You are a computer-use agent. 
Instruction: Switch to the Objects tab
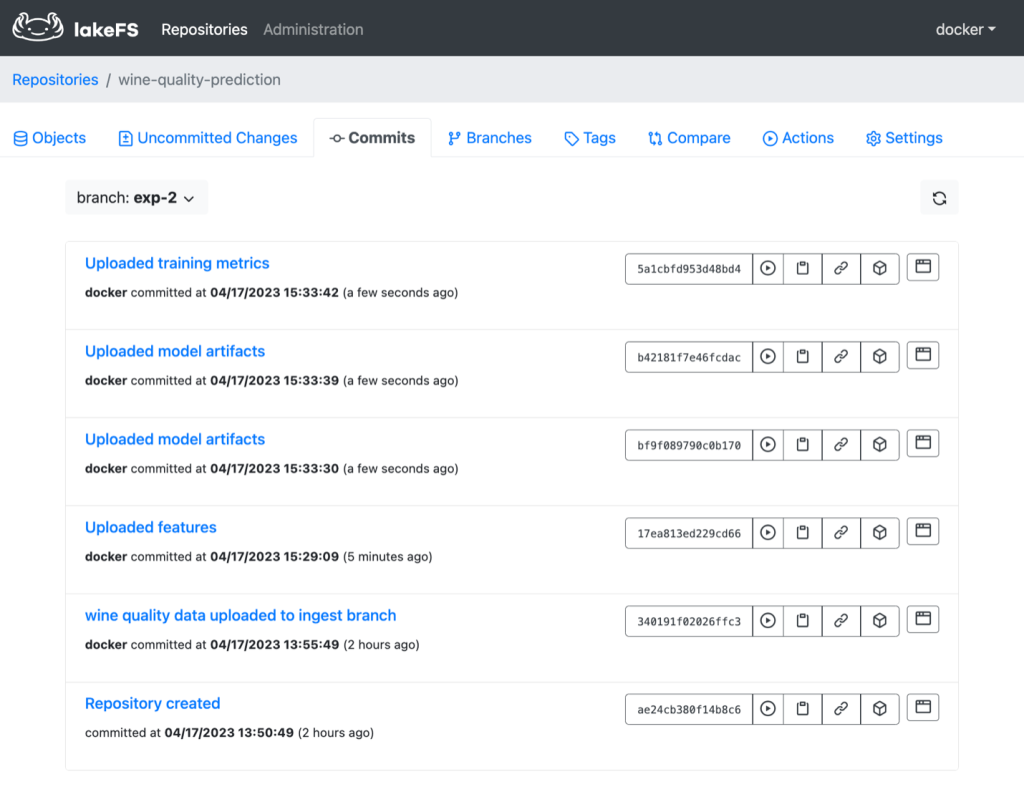(x=50, y=138)
